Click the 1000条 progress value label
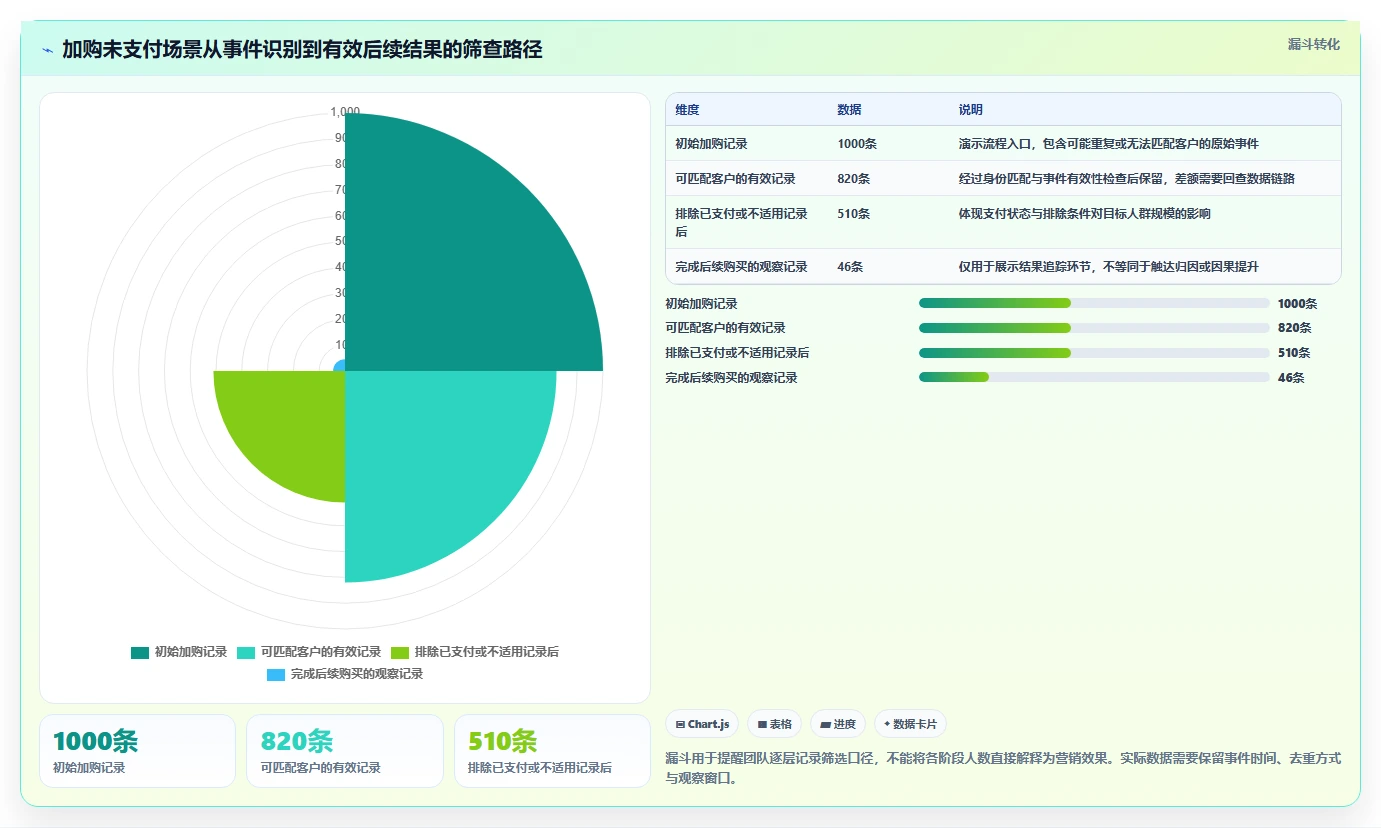Image resolution: width=1381 pixels, height=828 pixels. click(x=1297, y=304)
